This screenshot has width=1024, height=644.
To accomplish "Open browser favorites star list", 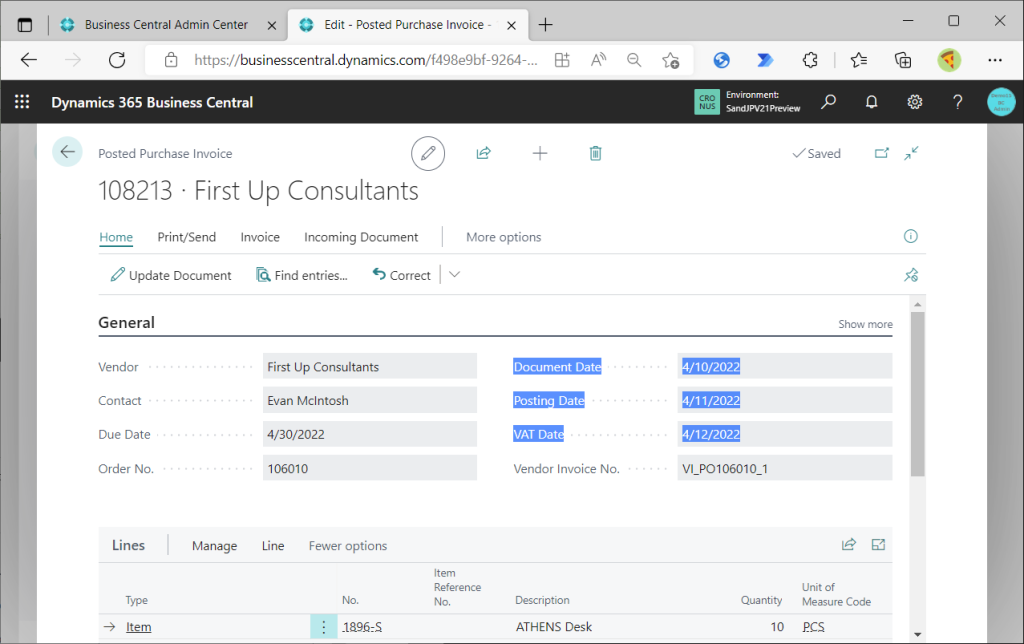I will pos(859,60).
